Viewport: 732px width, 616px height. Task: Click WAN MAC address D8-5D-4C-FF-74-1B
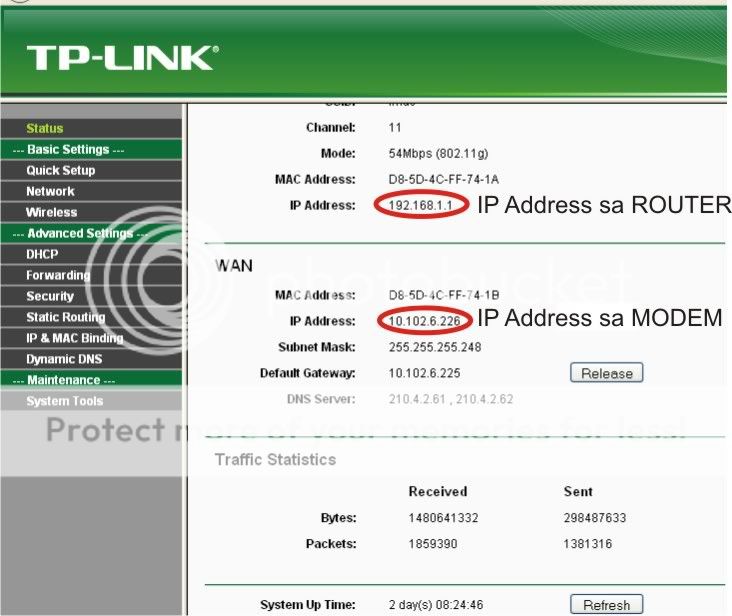click(x=443, y=295)
